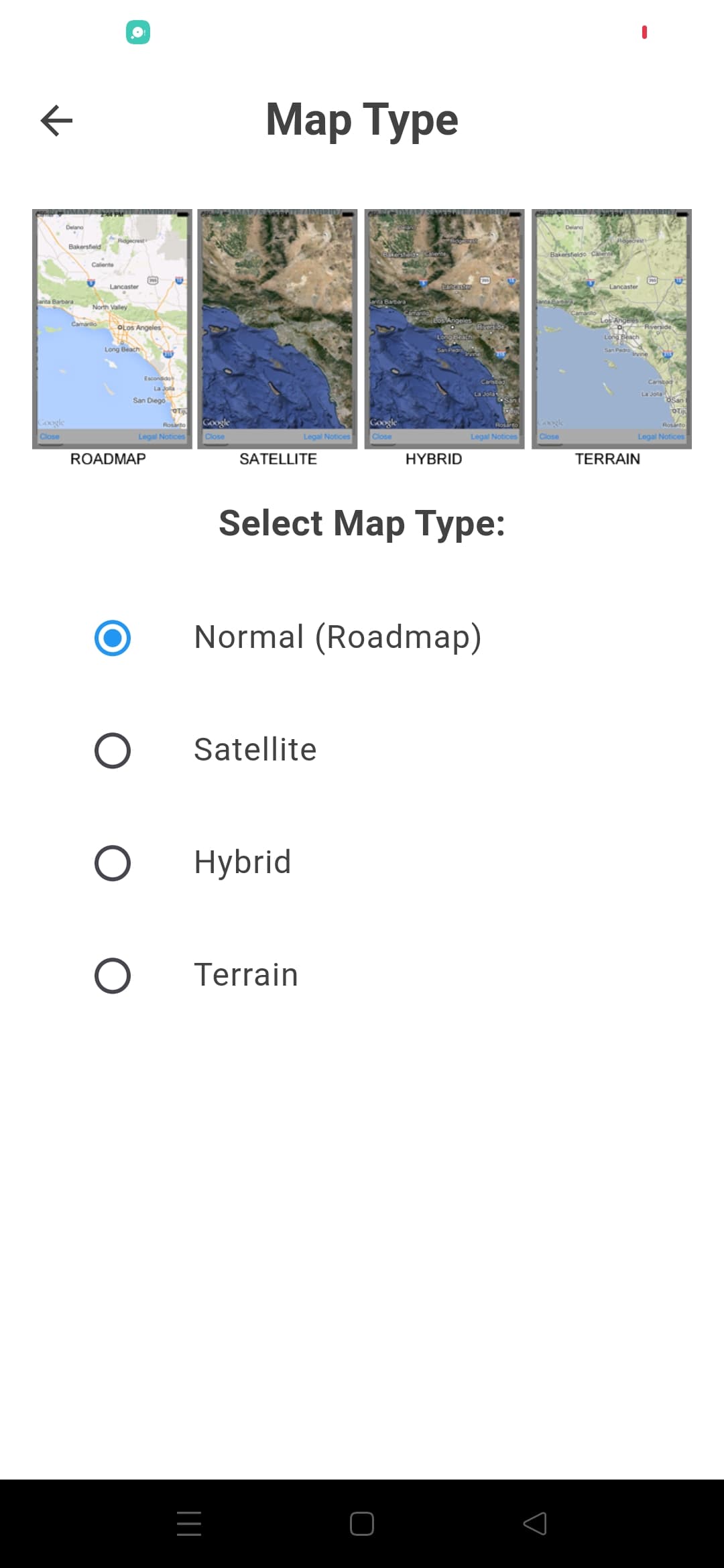724x1568 pixels.
Task: Choose the Terrain radio button
Action: tap(113, 976)
